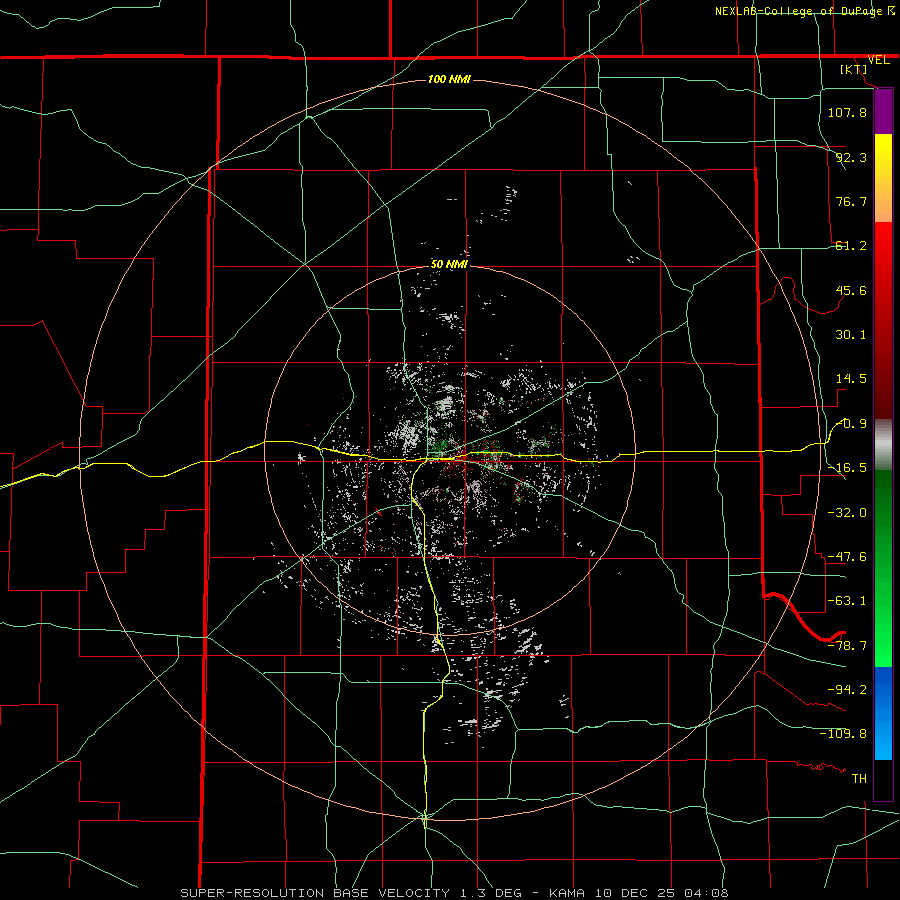The image size is (900, 900).
Task: Click the 45.6 legend value
Action: click(851, 290)
